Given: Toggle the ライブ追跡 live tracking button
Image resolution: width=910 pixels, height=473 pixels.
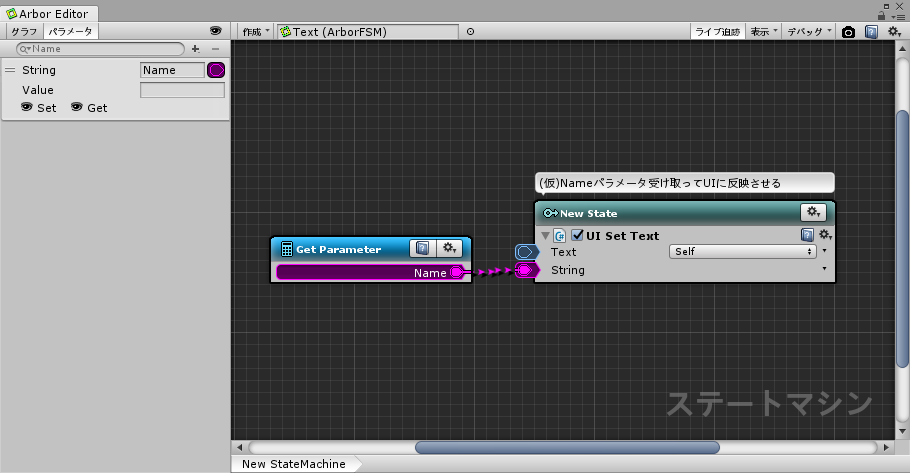Looking at the screenshot, I should 718,32.
